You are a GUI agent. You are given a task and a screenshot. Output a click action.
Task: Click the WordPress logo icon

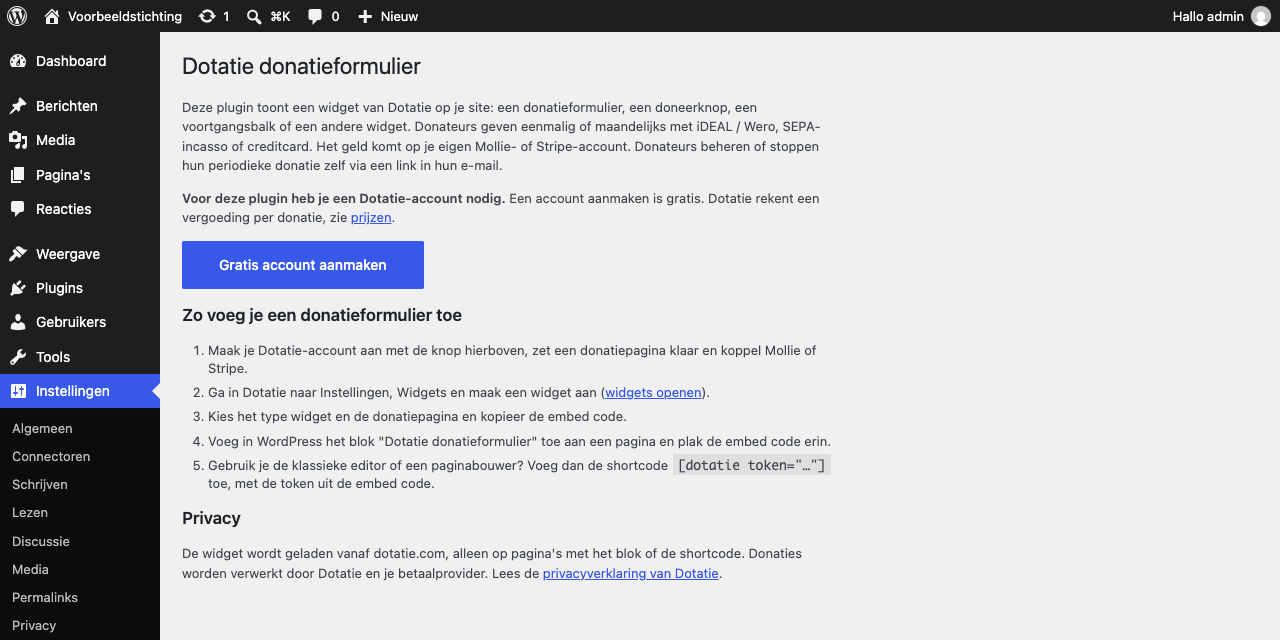(17, 16)
